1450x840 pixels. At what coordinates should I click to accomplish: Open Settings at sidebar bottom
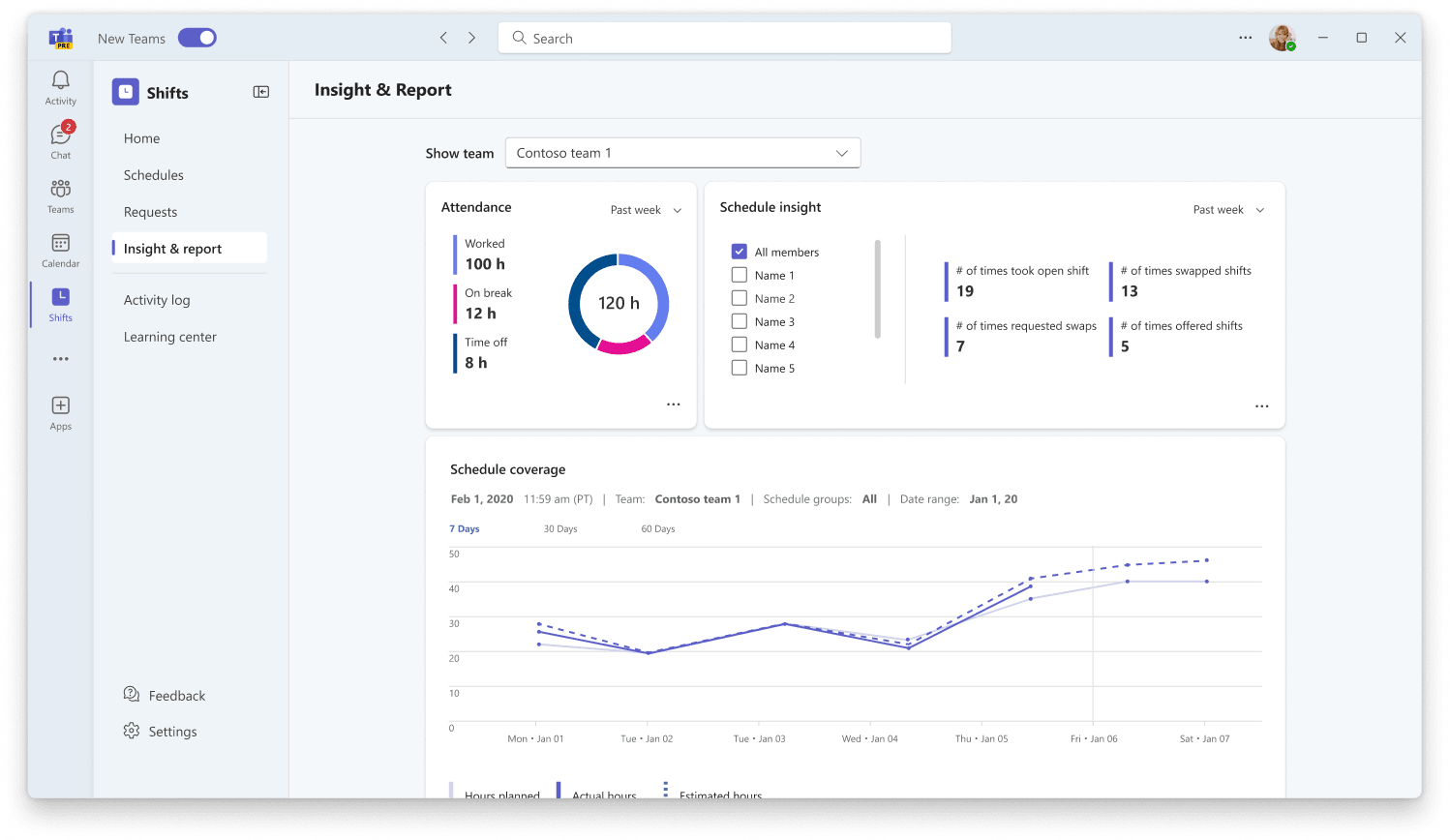tap(161, 731)
